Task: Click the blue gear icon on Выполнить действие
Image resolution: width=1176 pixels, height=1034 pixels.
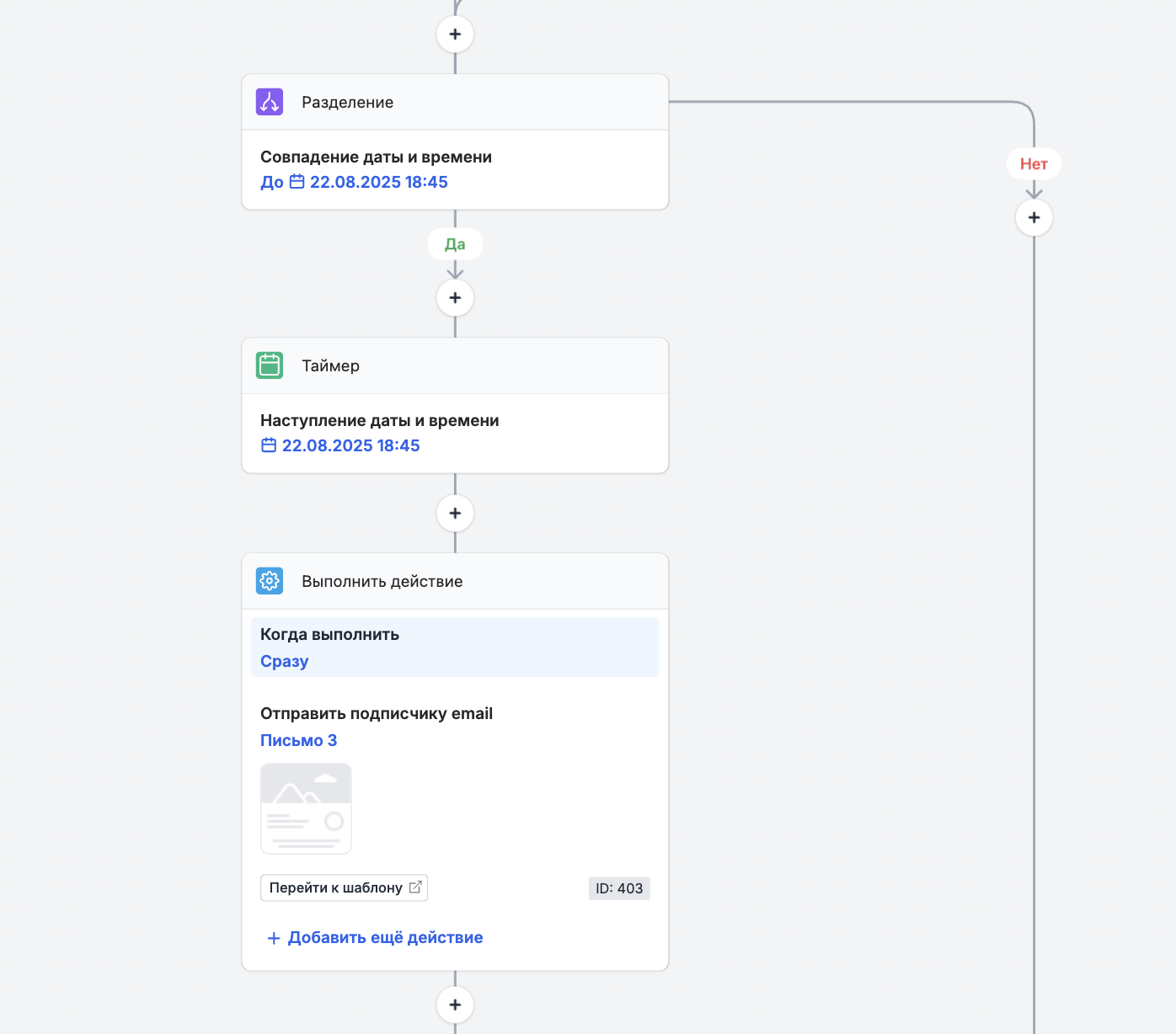Action: coord(269,581)
